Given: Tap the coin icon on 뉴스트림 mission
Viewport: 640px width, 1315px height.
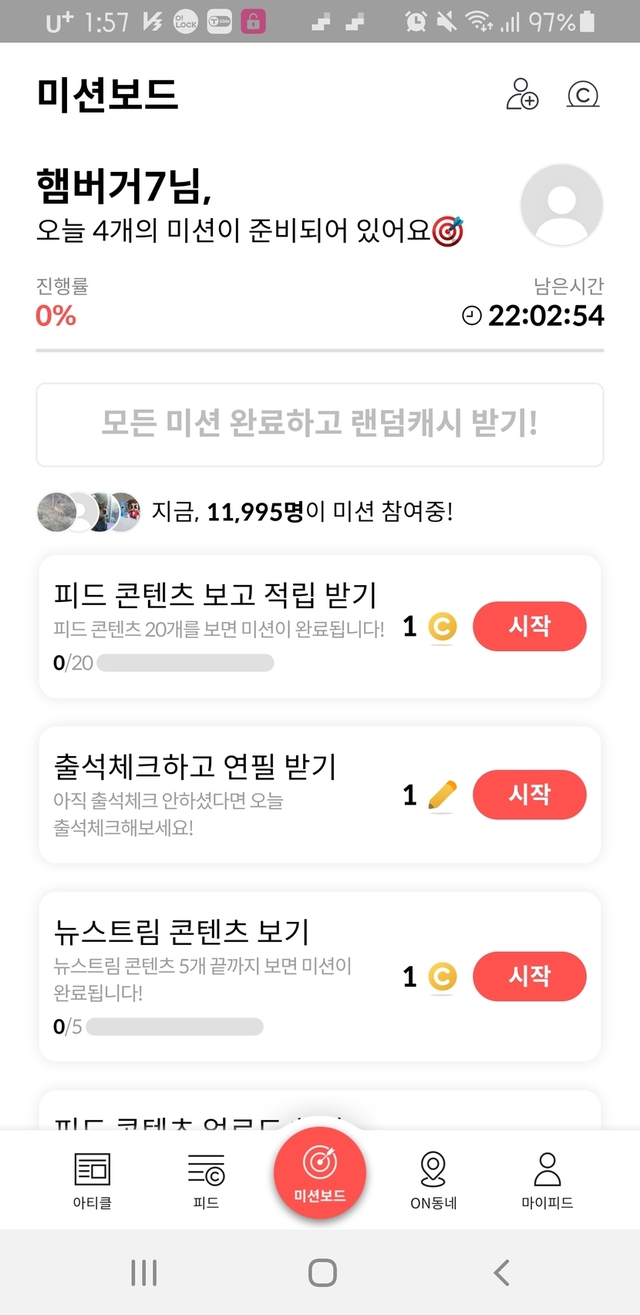Looking at the screenshot, I should pos(441,977).
